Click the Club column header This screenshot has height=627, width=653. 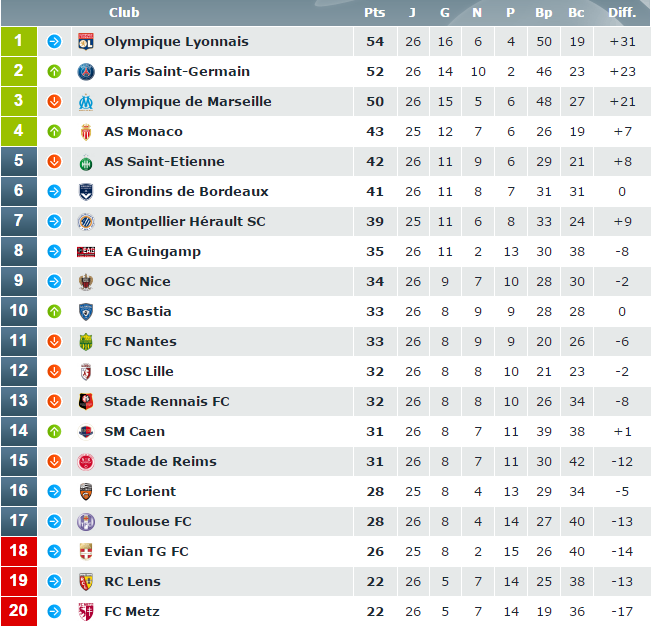[124, 12]
